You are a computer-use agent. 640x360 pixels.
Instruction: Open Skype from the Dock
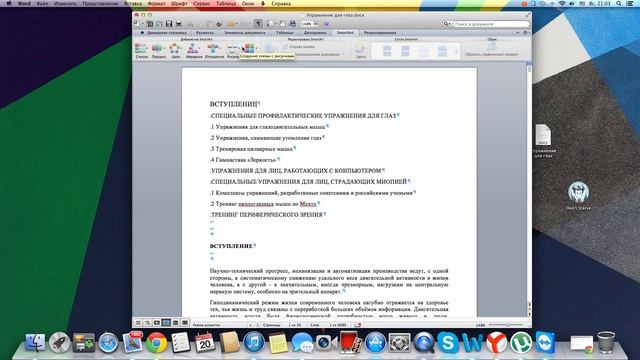point(448,342)
